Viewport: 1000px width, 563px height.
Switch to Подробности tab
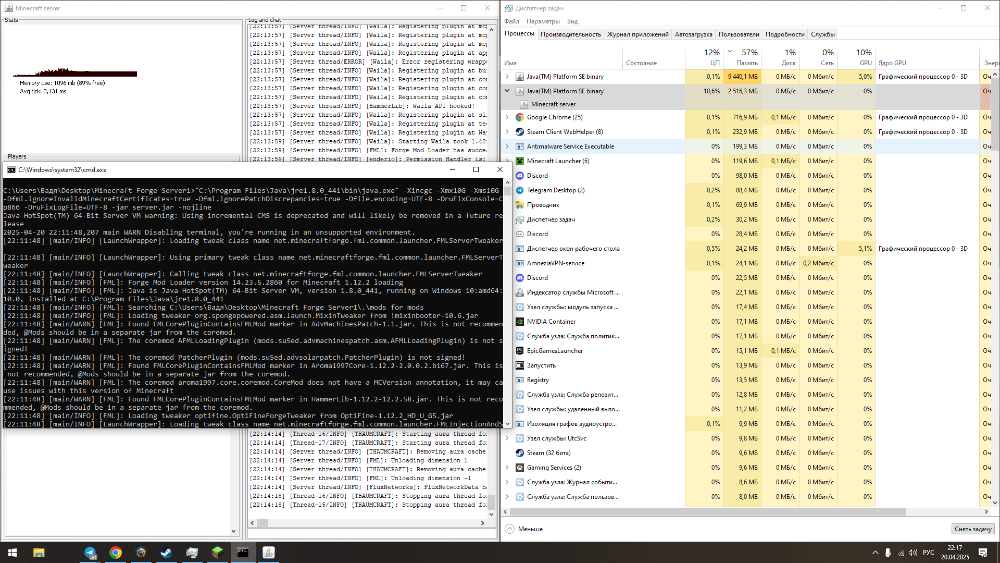coord(784,34)
